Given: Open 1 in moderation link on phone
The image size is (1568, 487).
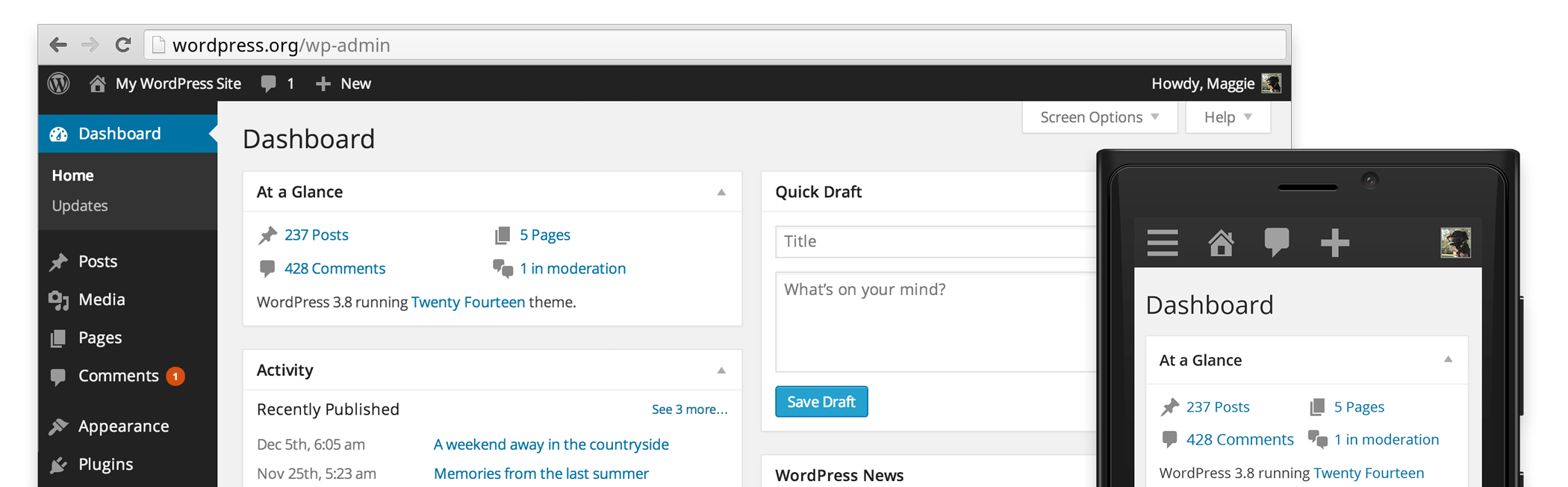Looking at the screenshot, I should (1387, 440).
